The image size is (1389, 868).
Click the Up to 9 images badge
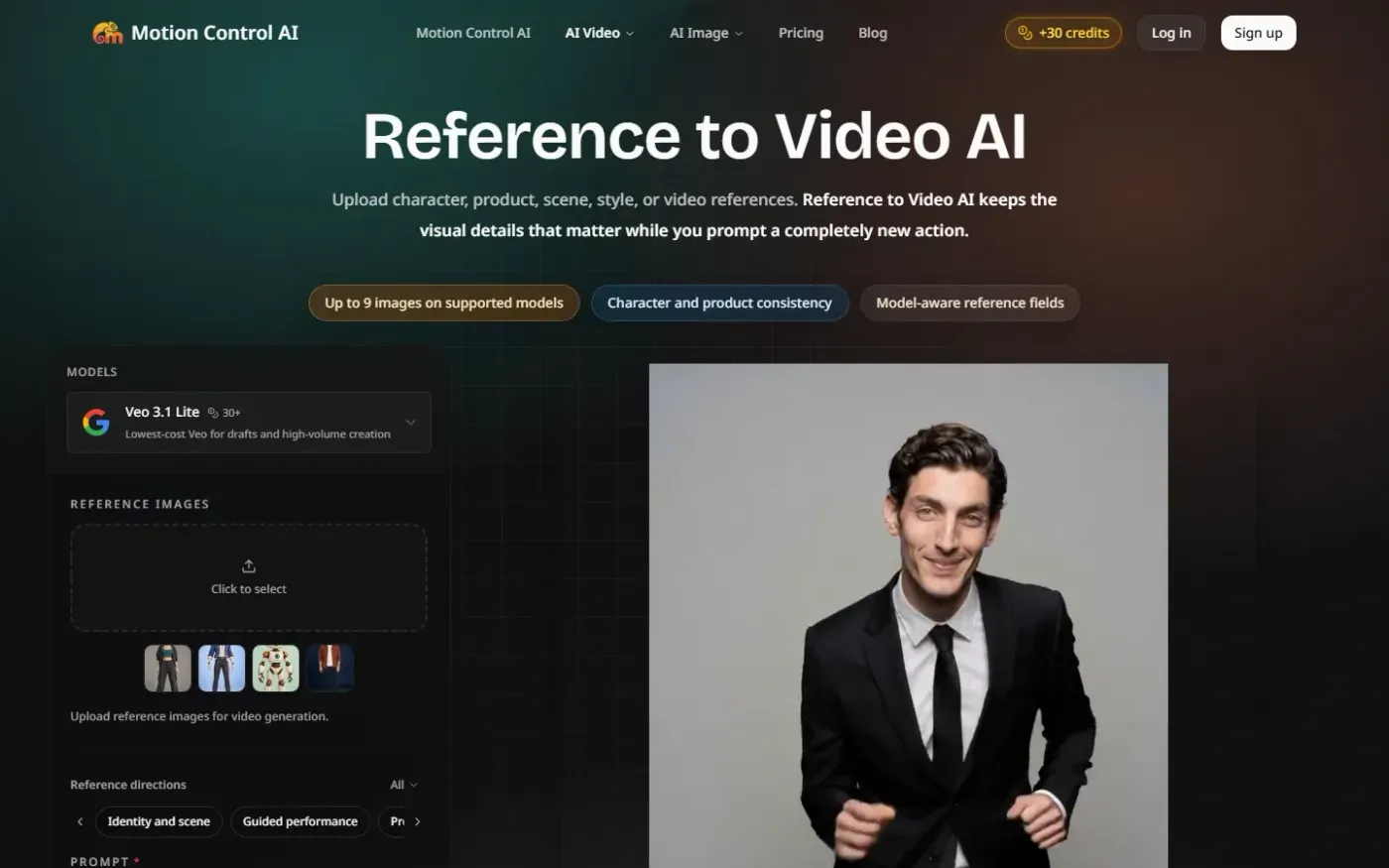(443, 303)
